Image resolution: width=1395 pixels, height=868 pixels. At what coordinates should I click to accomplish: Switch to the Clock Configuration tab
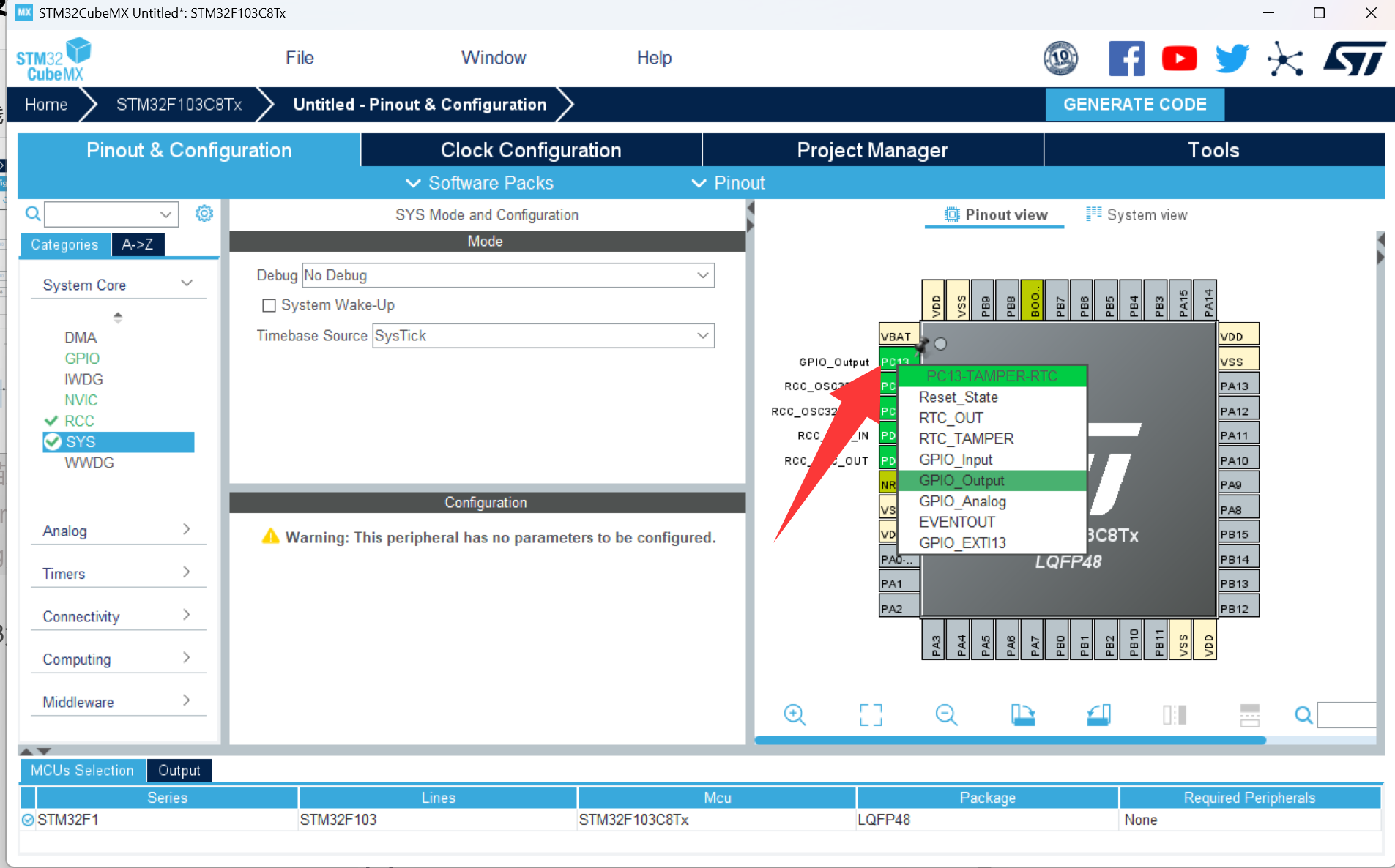(531, 150)
